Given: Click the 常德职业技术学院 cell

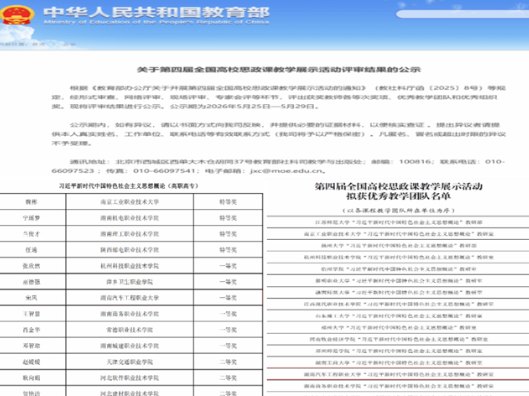Looking at the screenshot, I should [130, 330].
